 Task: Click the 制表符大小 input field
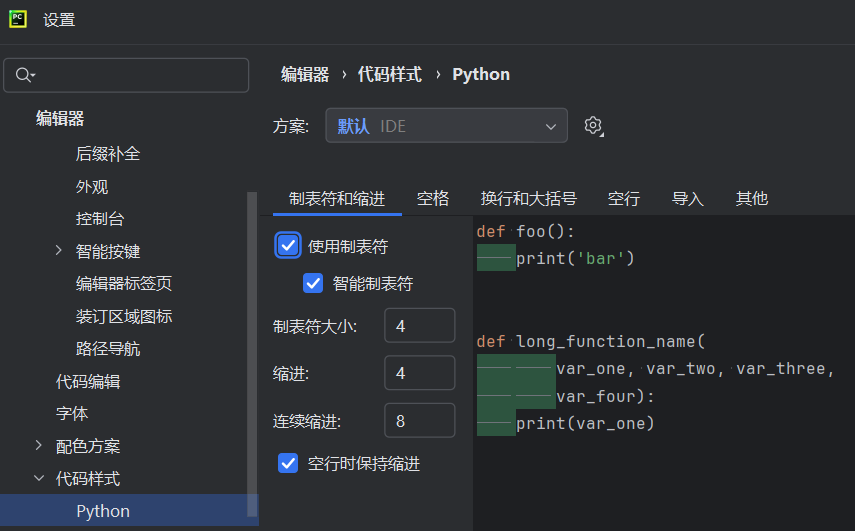coord(419,325)
